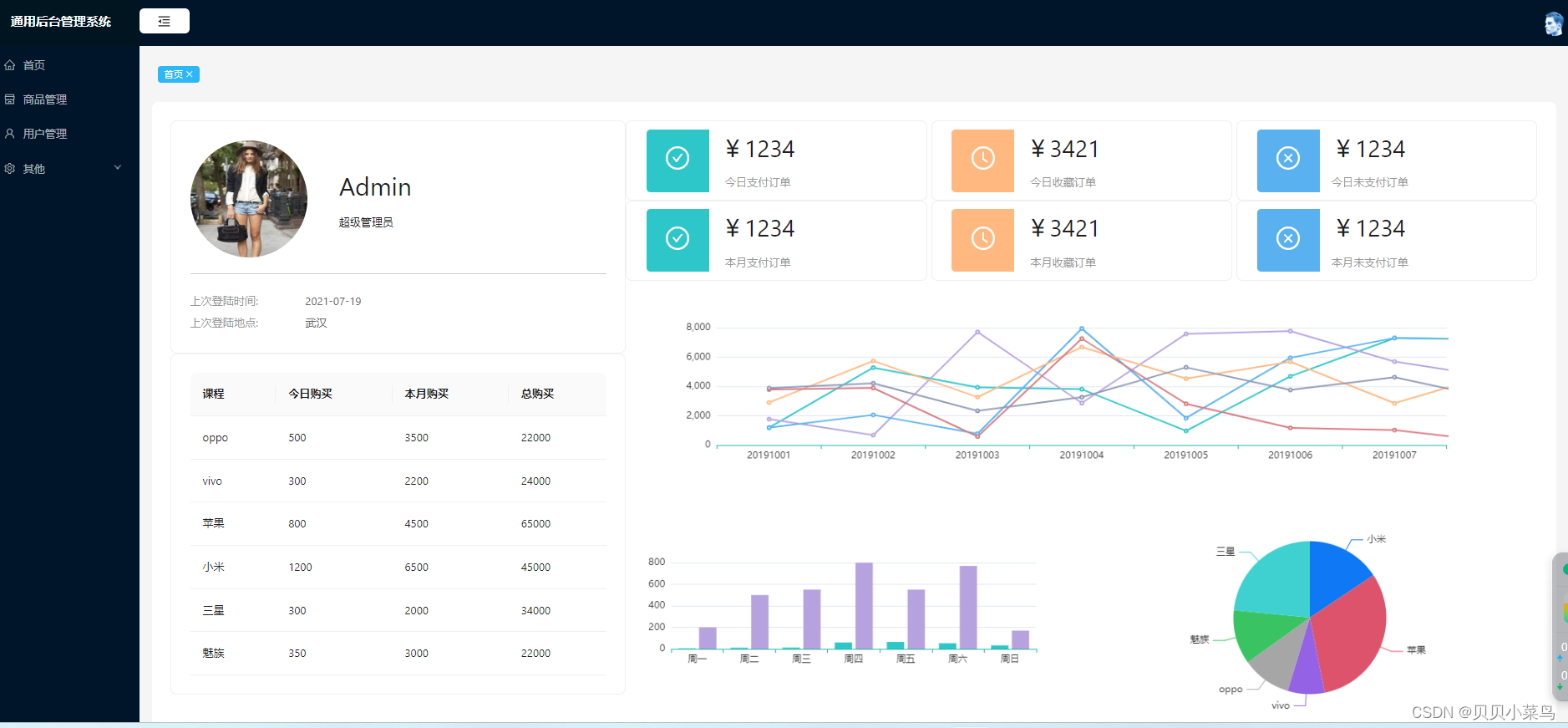This screenshot has height=728, width=1568.
Task: Click 小米 monthly purchase value 6500
Action: coord(416,567)
